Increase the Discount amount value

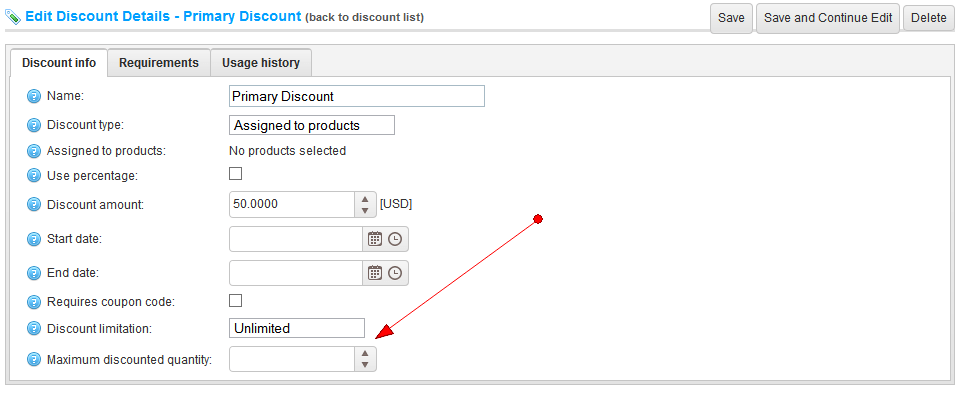coord(365,199)
